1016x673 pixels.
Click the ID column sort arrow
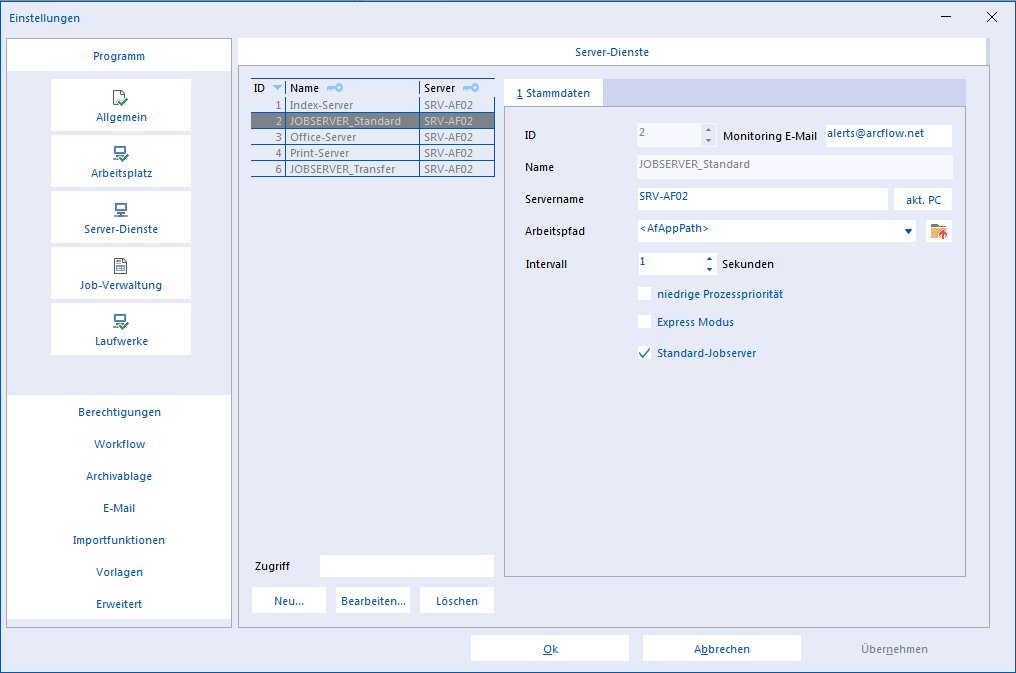click(277, 88)
